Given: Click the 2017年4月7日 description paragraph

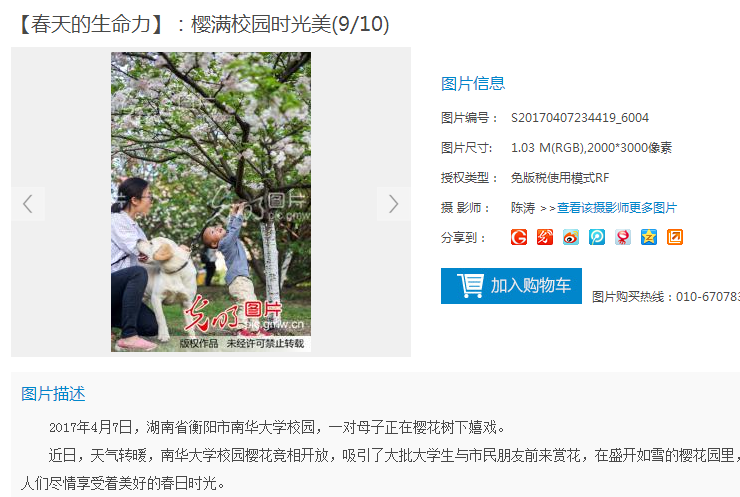Looking at the screenshot, I should 277,428.
